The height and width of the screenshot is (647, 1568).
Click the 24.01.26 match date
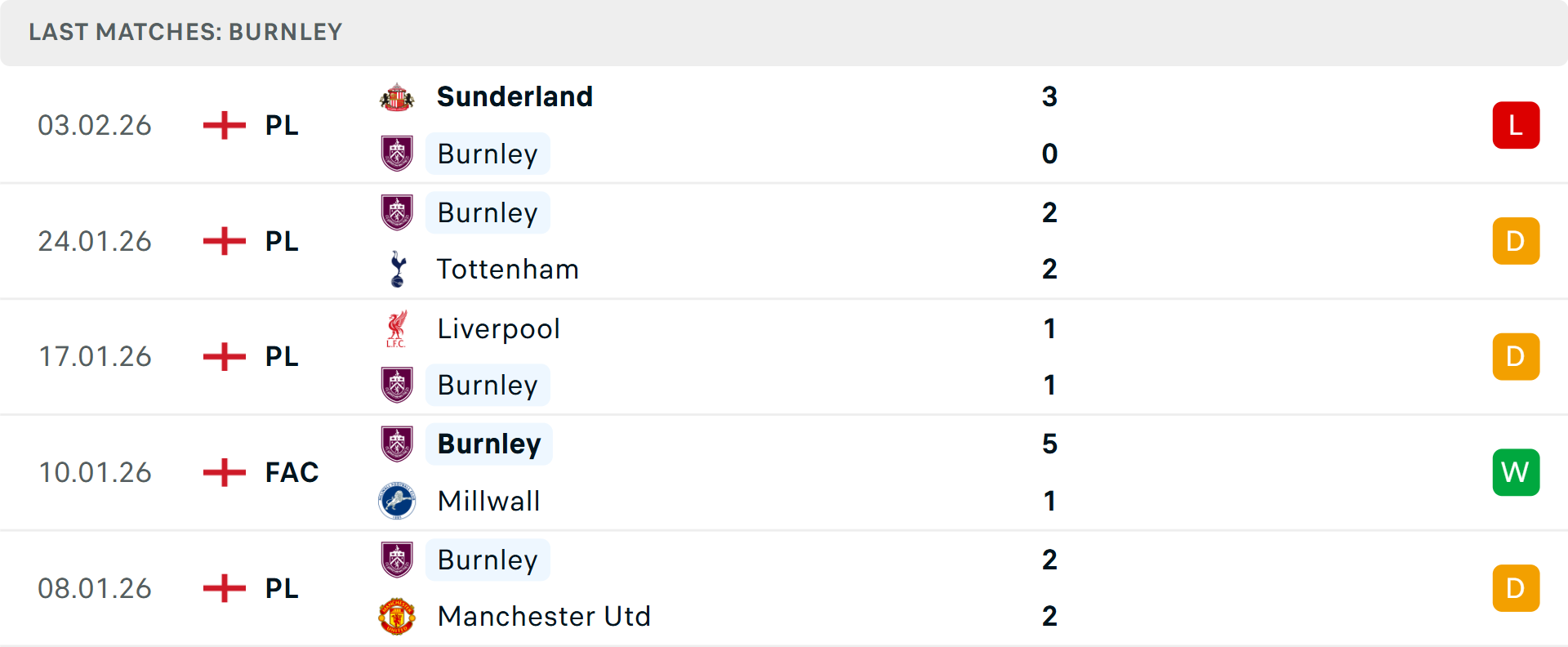(95, 241)
